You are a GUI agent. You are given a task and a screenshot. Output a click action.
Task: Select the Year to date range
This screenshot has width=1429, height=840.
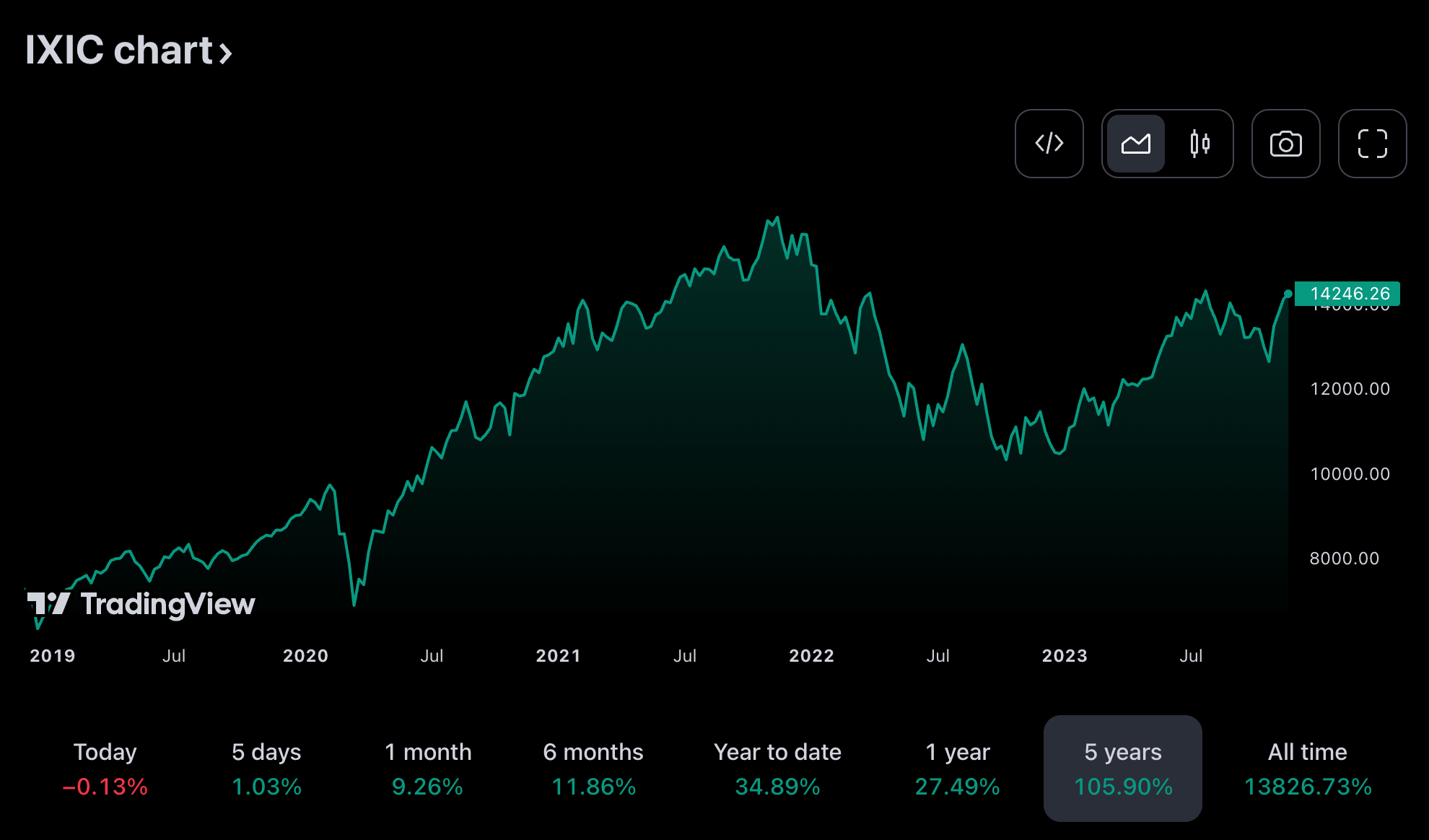(x=777, y=769)
